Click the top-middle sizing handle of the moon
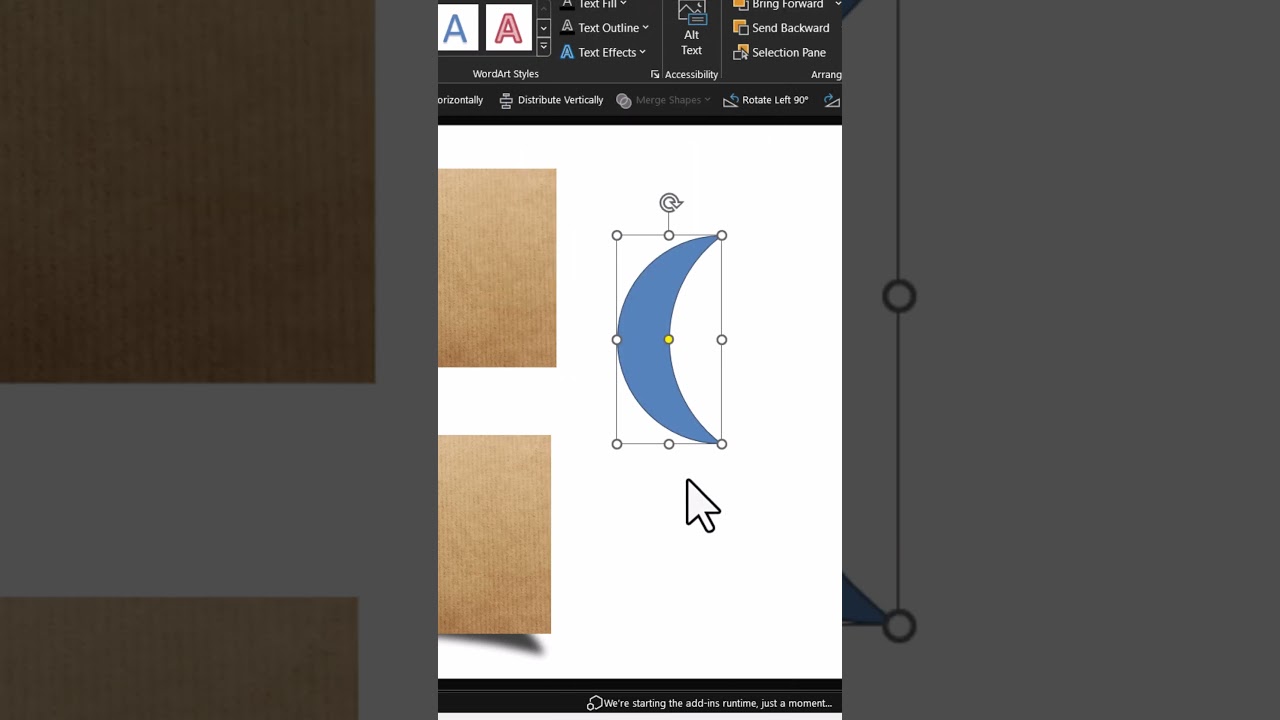1280x720 pixels. (669, 236)
